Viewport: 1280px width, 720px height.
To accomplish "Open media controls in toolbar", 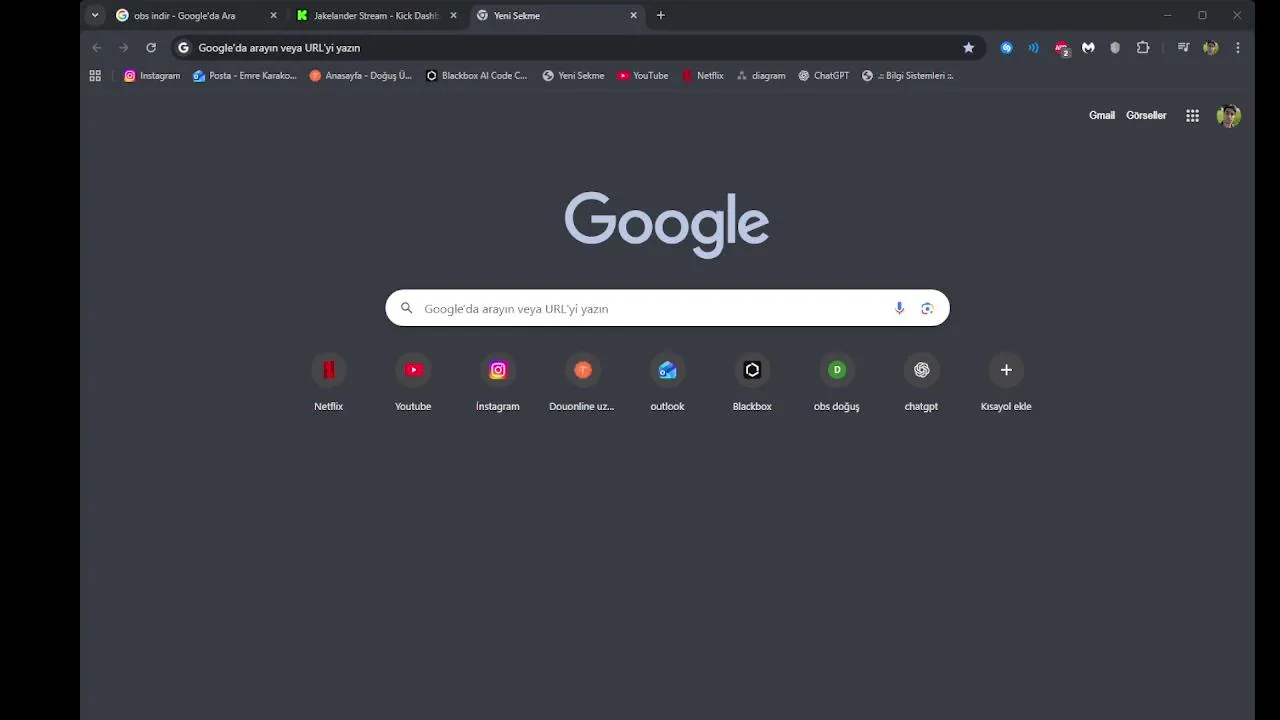I will click(1183, 47).
